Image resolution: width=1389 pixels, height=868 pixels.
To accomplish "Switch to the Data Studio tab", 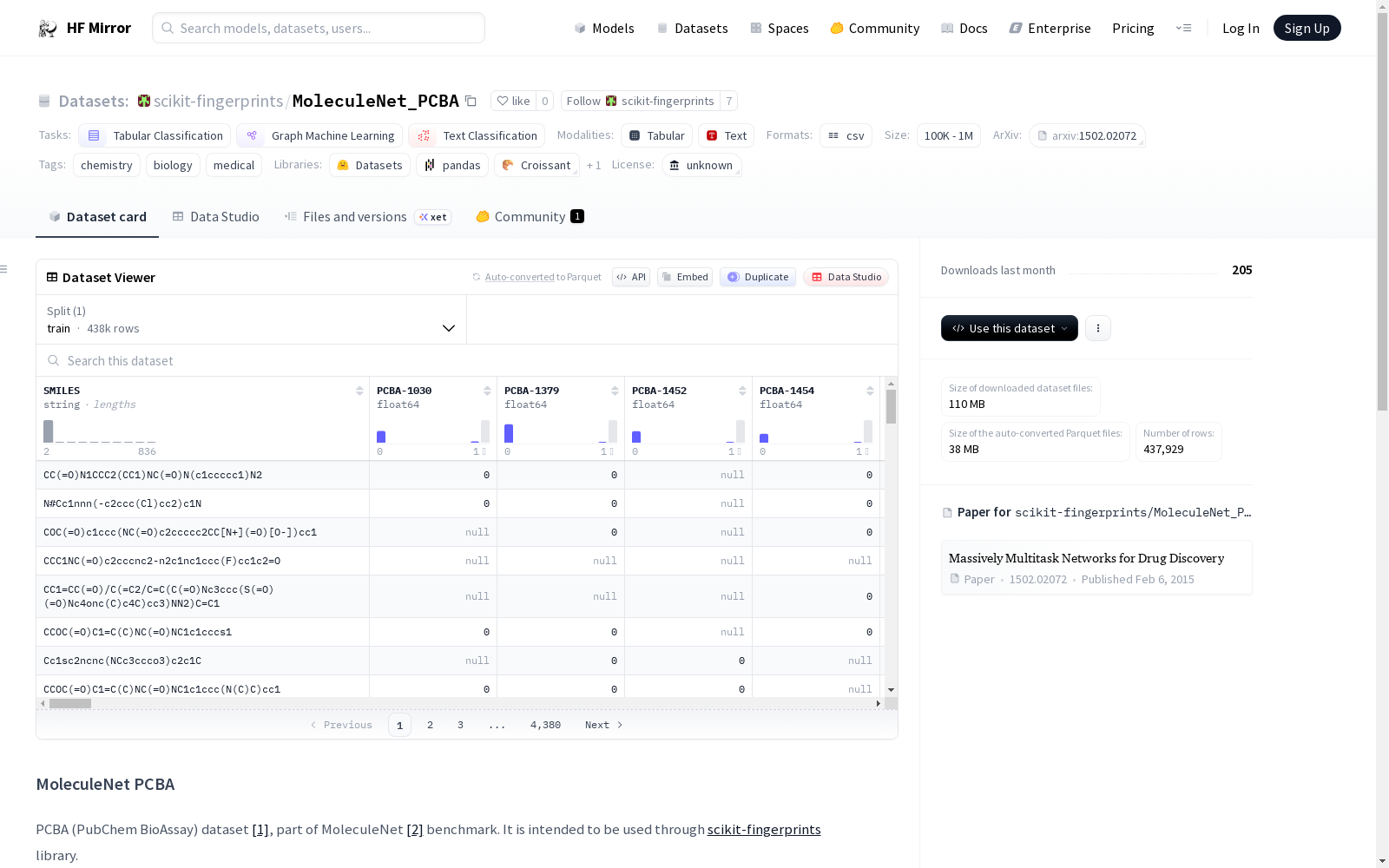I will tap(216, 217).
